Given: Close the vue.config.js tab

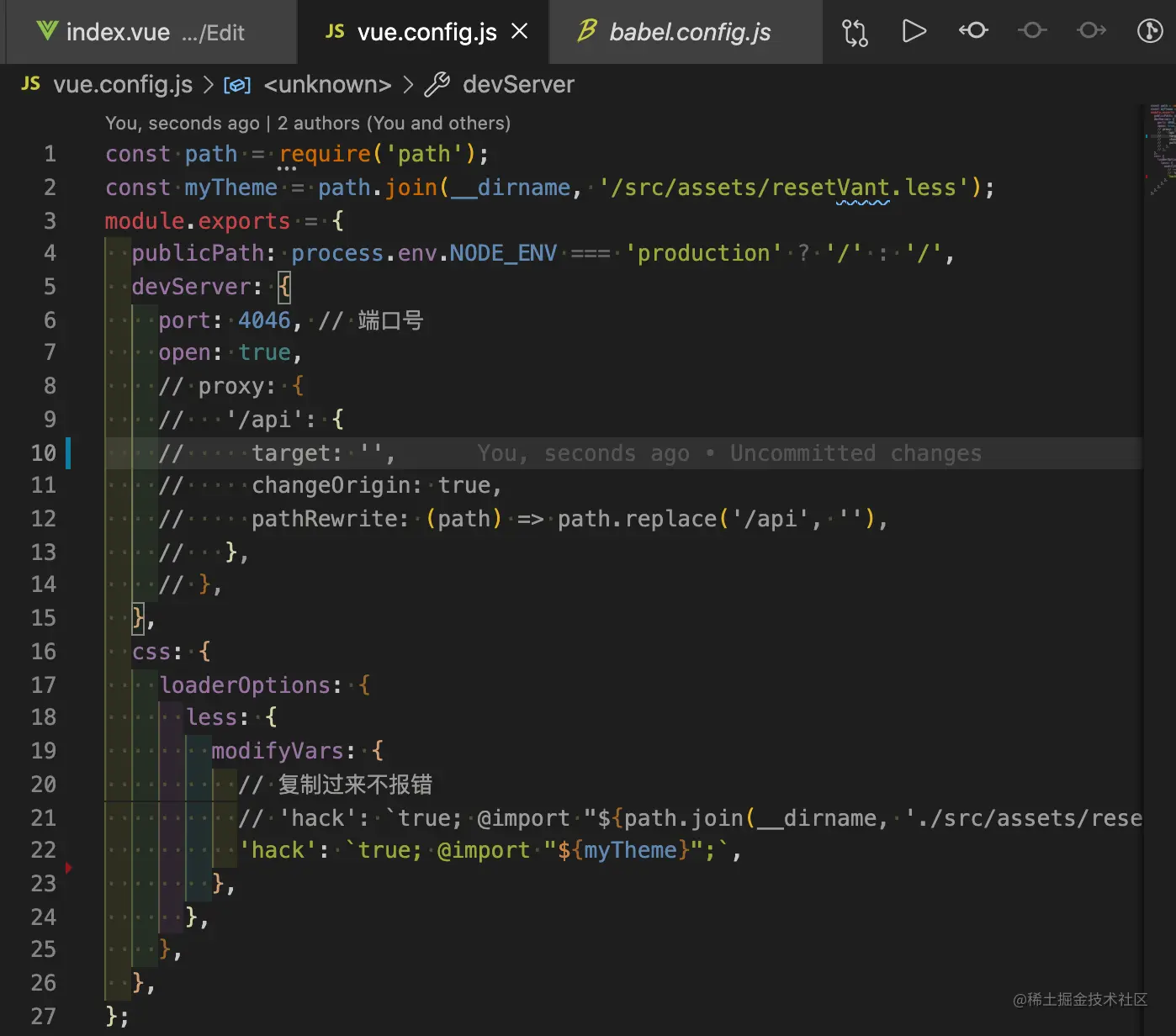Looking at the screenshot, I should [x=520, y=31].
